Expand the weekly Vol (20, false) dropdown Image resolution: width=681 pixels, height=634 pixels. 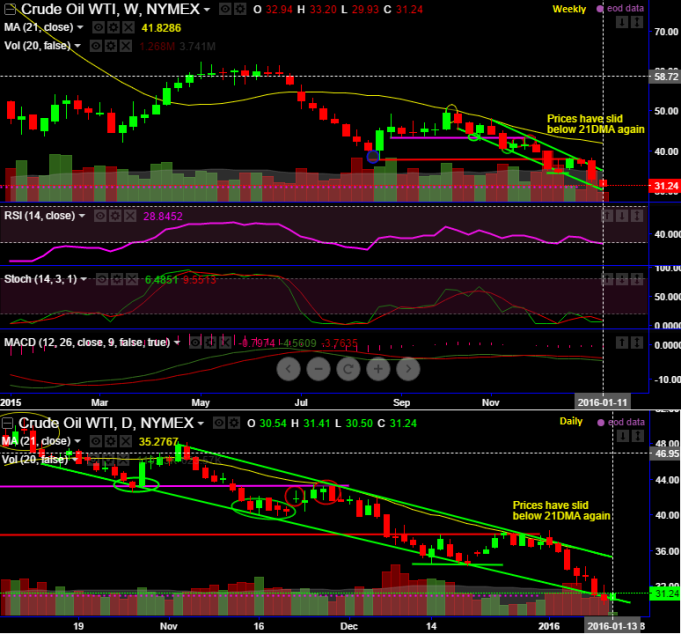click(x=77, y=46)
